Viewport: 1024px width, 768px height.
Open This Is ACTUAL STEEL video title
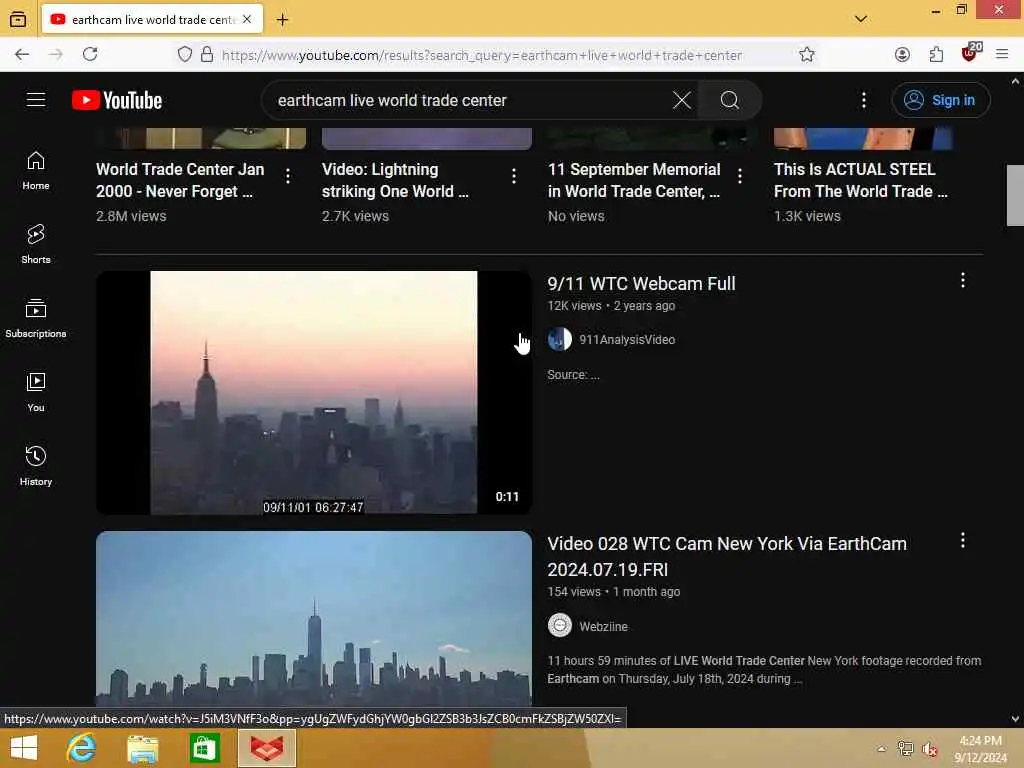(861, 180)
